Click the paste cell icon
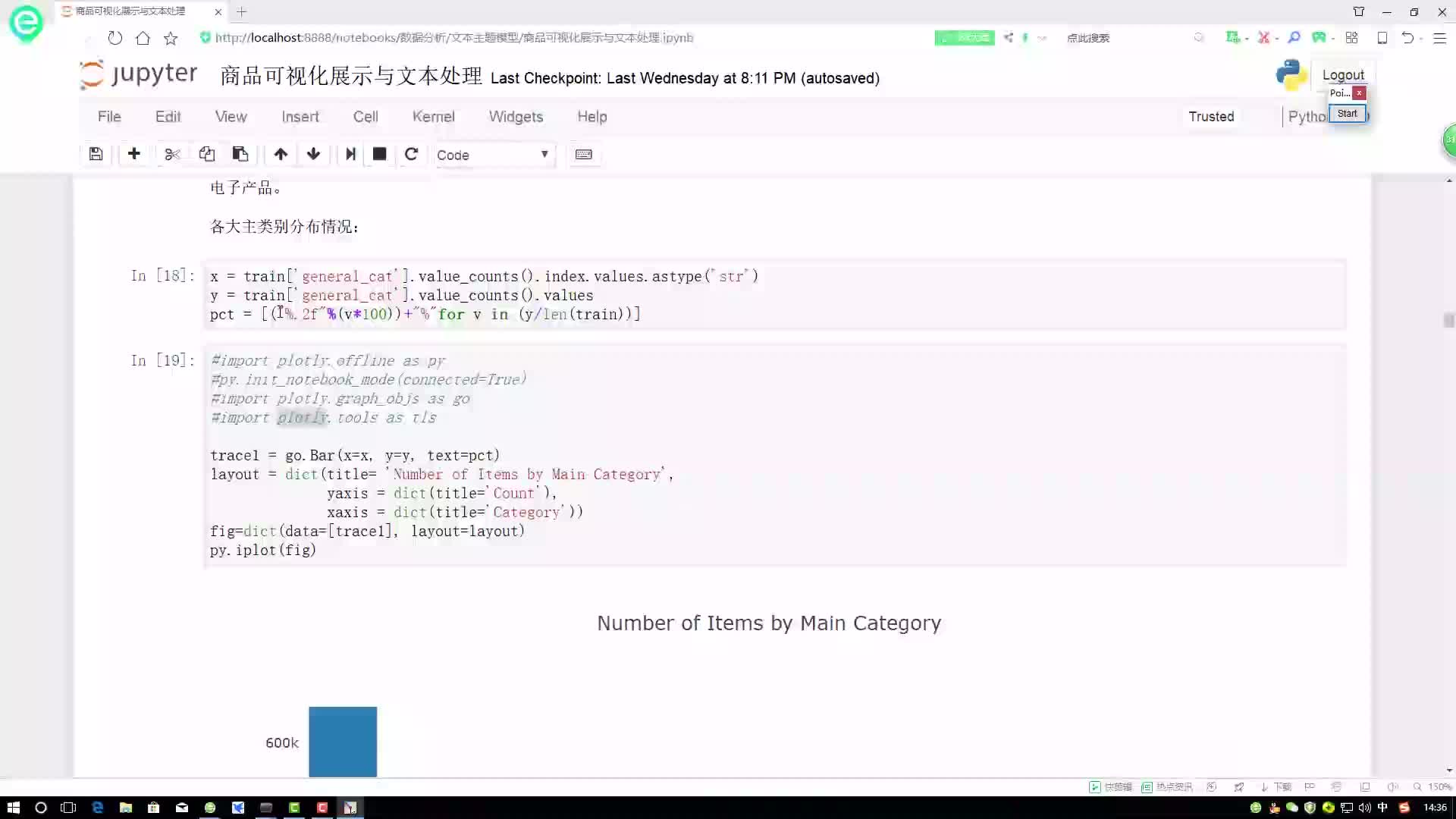 point(240,155)
